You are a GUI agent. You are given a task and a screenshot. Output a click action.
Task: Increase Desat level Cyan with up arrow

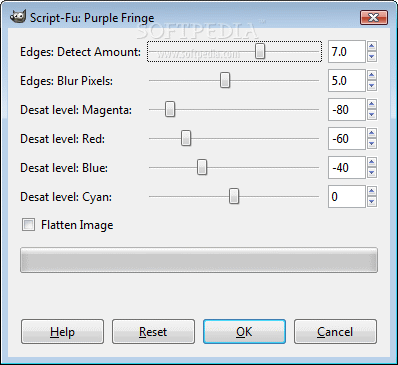(372, 191)
